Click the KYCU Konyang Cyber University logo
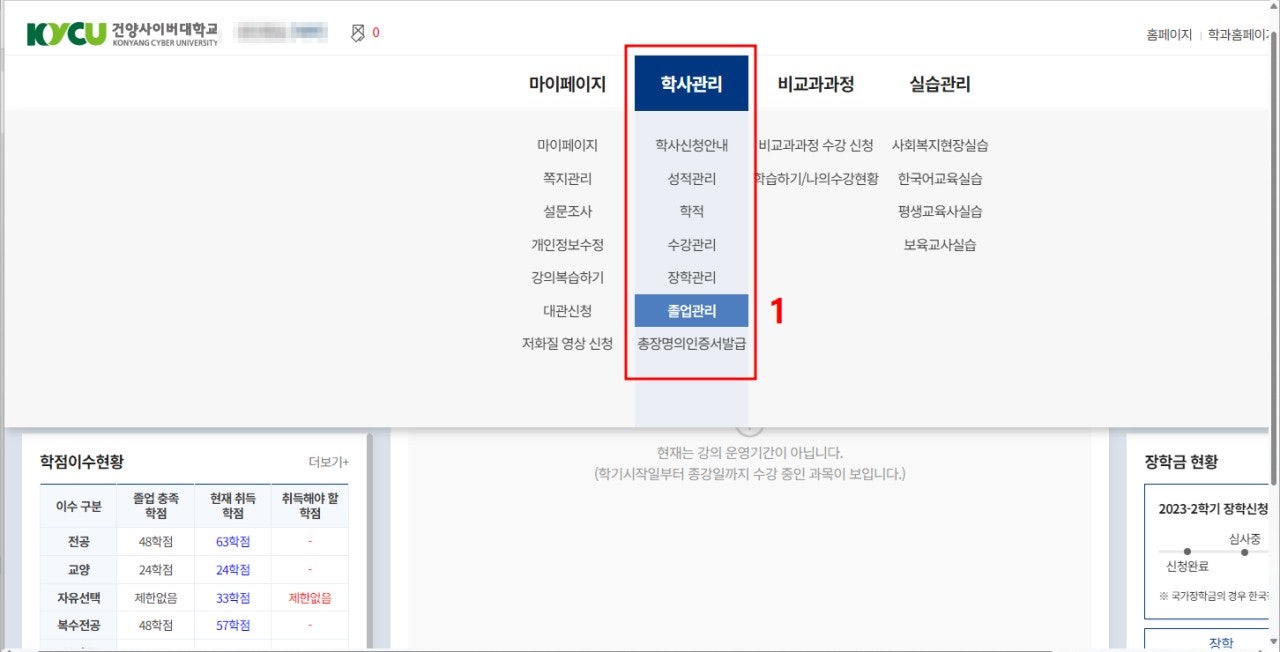 tap(121, 33)
